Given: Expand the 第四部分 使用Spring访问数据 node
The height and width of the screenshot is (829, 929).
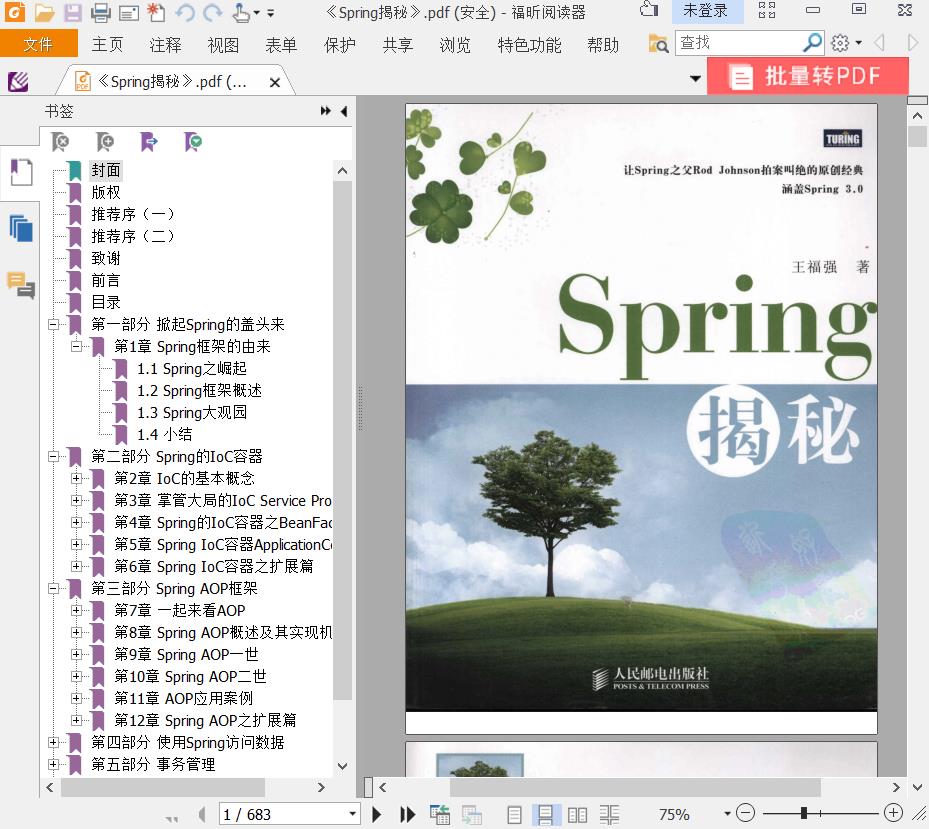Looking at the screenshot, I should tap(54, 742).
